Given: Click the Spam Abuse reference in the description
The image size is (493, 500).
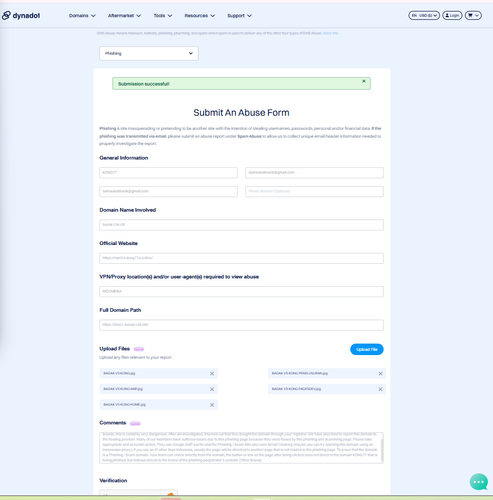Looking at the screenshot, I should click(249, 136).
